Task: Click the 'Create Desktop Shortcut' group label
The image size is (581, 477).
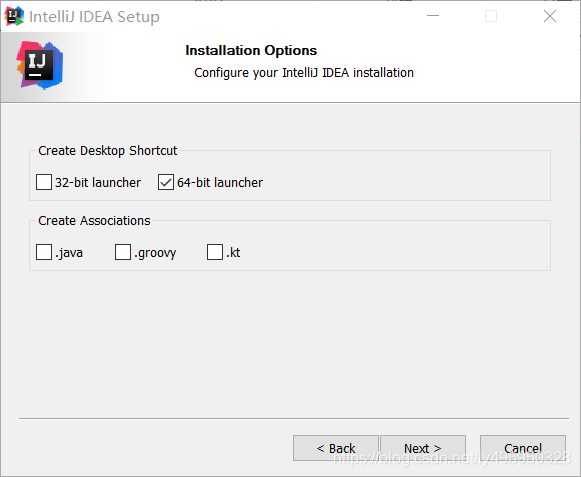Action: point(107,151)
